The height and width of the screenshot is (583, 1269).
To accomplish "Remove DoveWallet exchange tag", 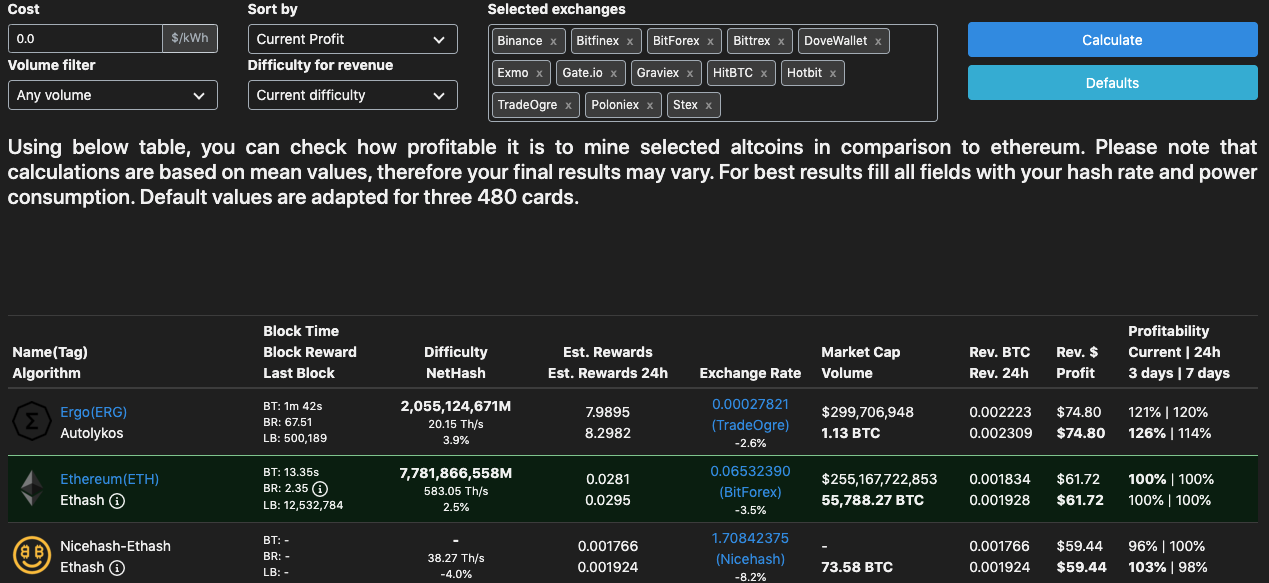I will (x=878, y=42).
